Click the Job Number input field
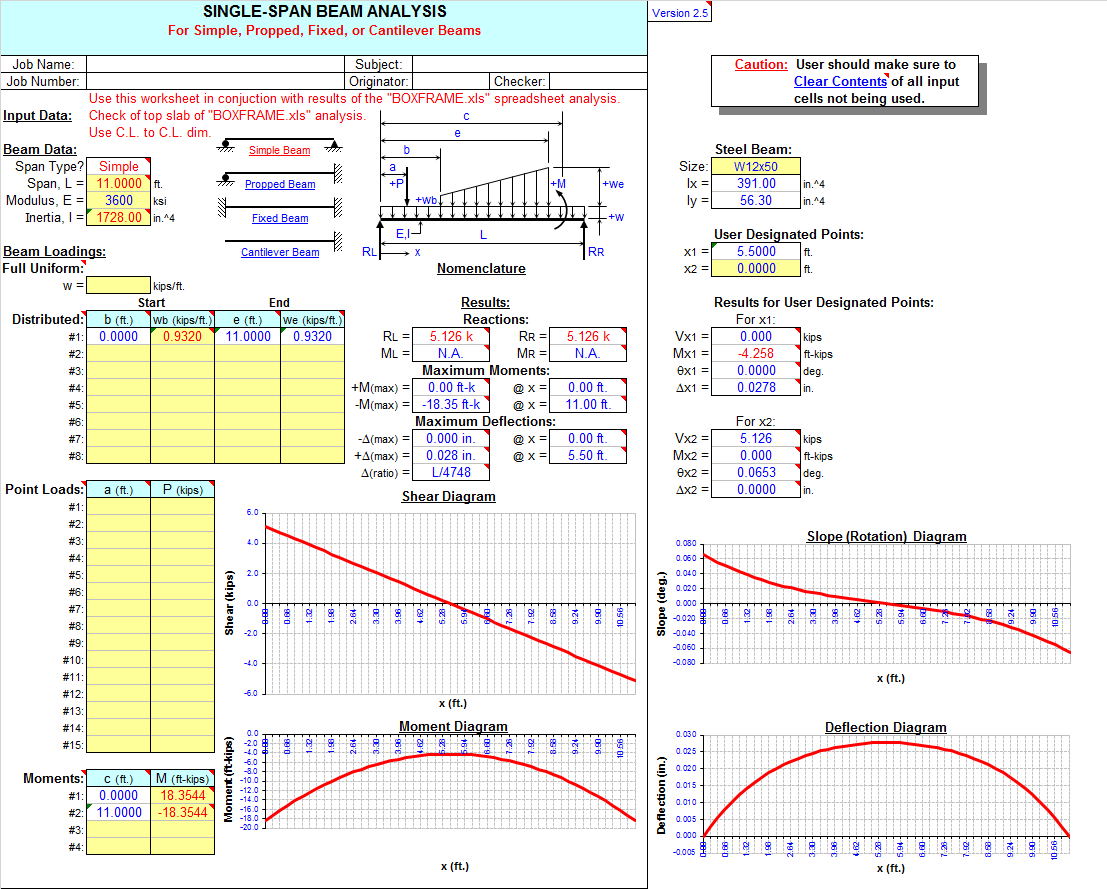Image resolution: width=1107 pixels, height=889 pixels. 215,81
